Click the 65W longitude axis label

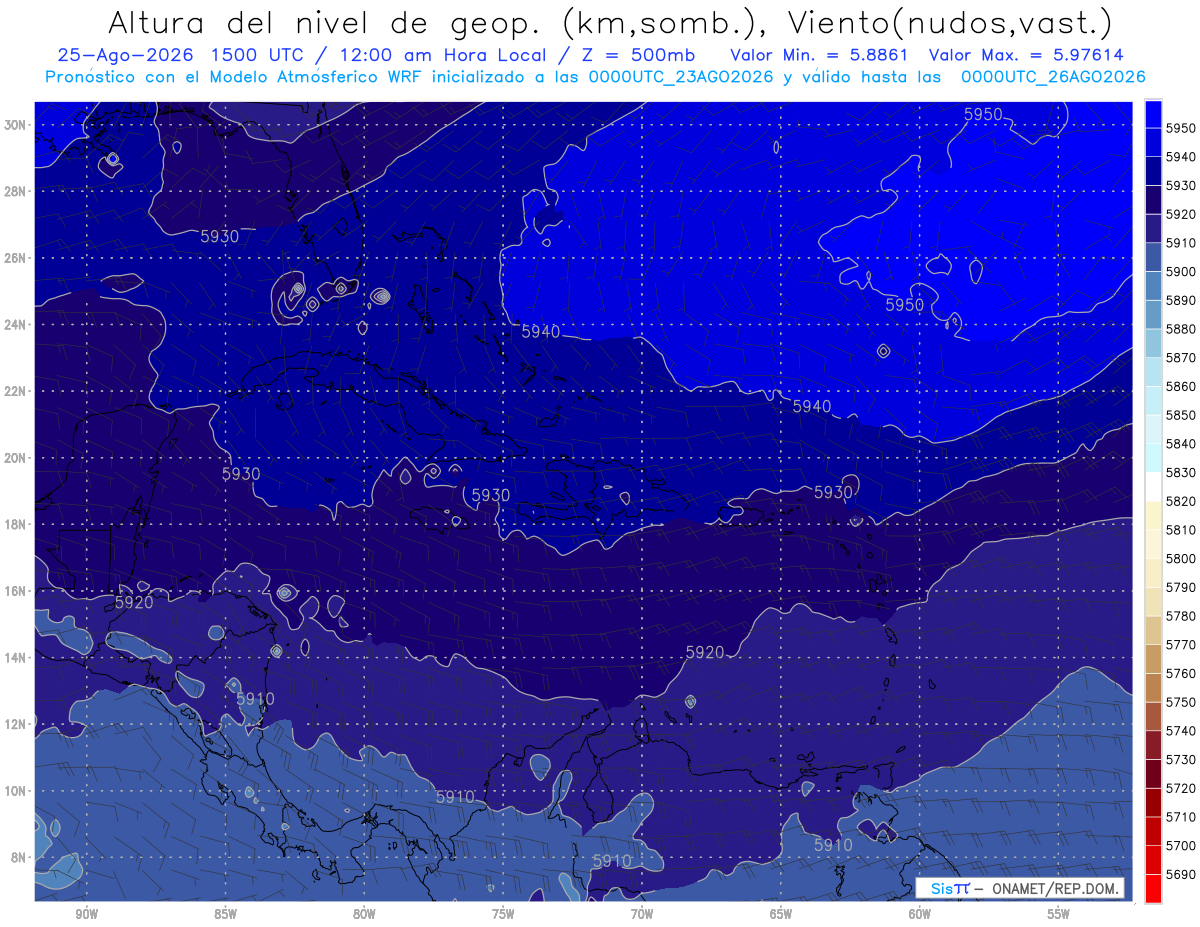[x=781, y=914]
